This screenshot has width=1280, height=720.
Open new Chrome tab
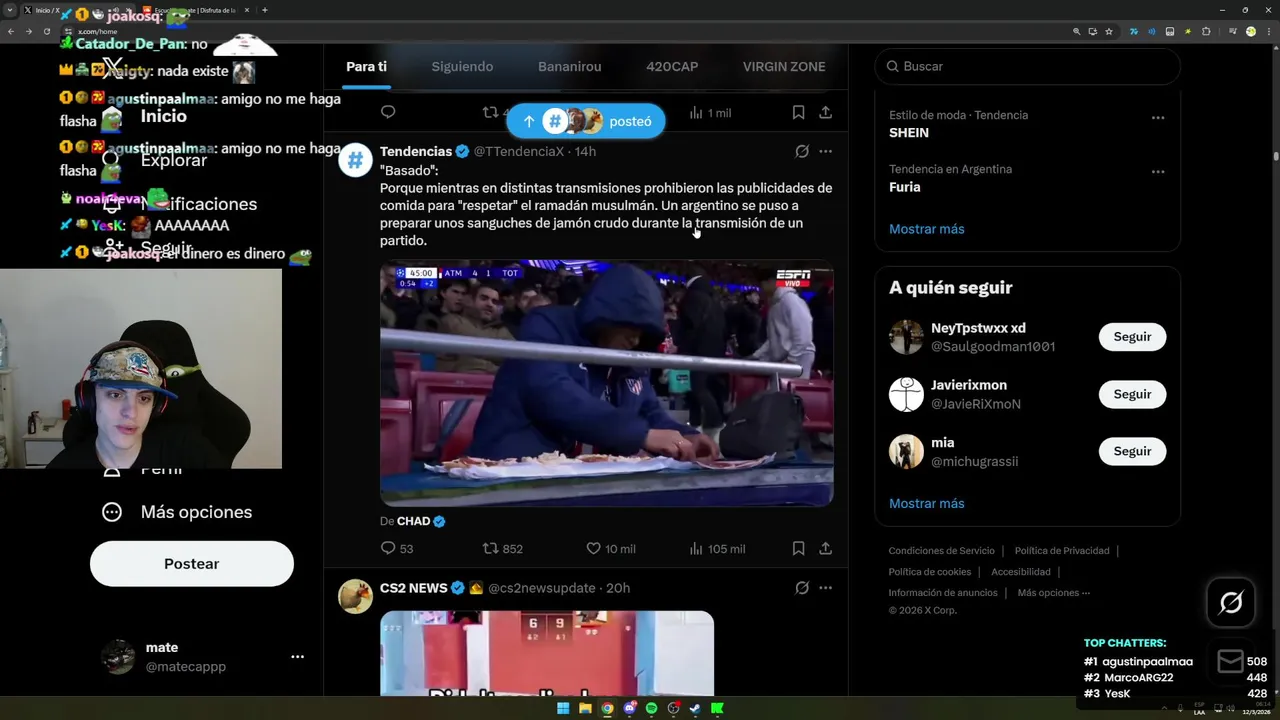[x=264, y=10]
